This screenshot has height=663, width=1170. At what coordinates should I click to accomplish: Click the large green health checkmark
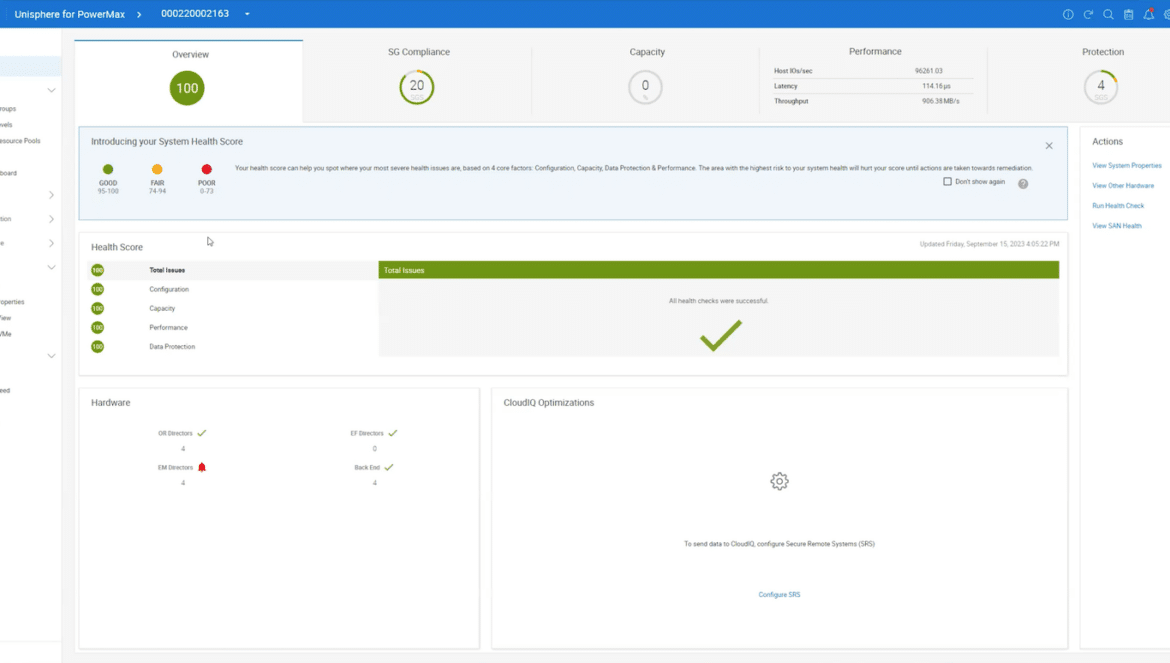point(721,335)
